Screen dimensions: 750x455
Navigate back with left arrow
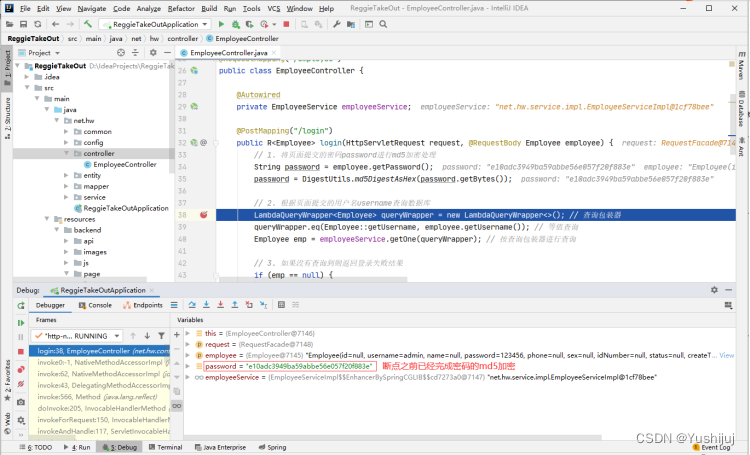[x=55, y=24]
